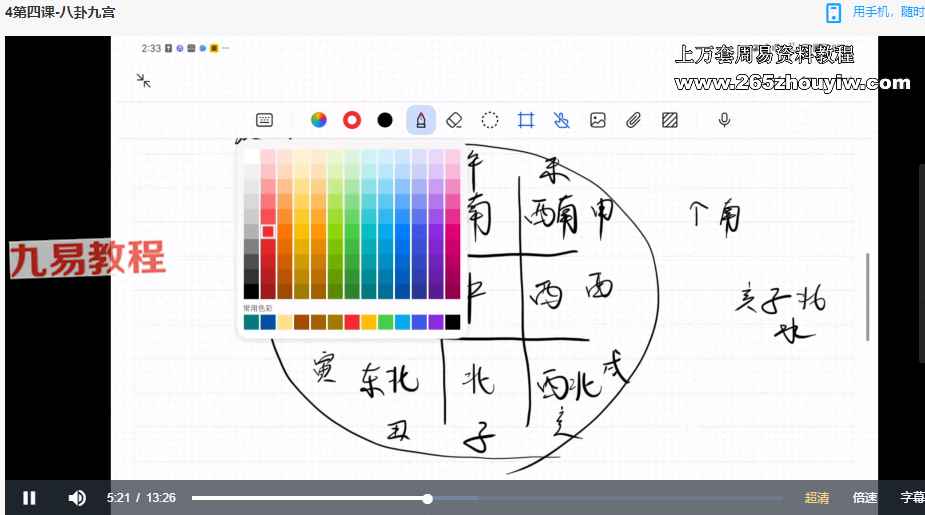Viewport: 925px width, 515px height.
Task: Select the eraser tool
Action: click(x=454, y=120)
